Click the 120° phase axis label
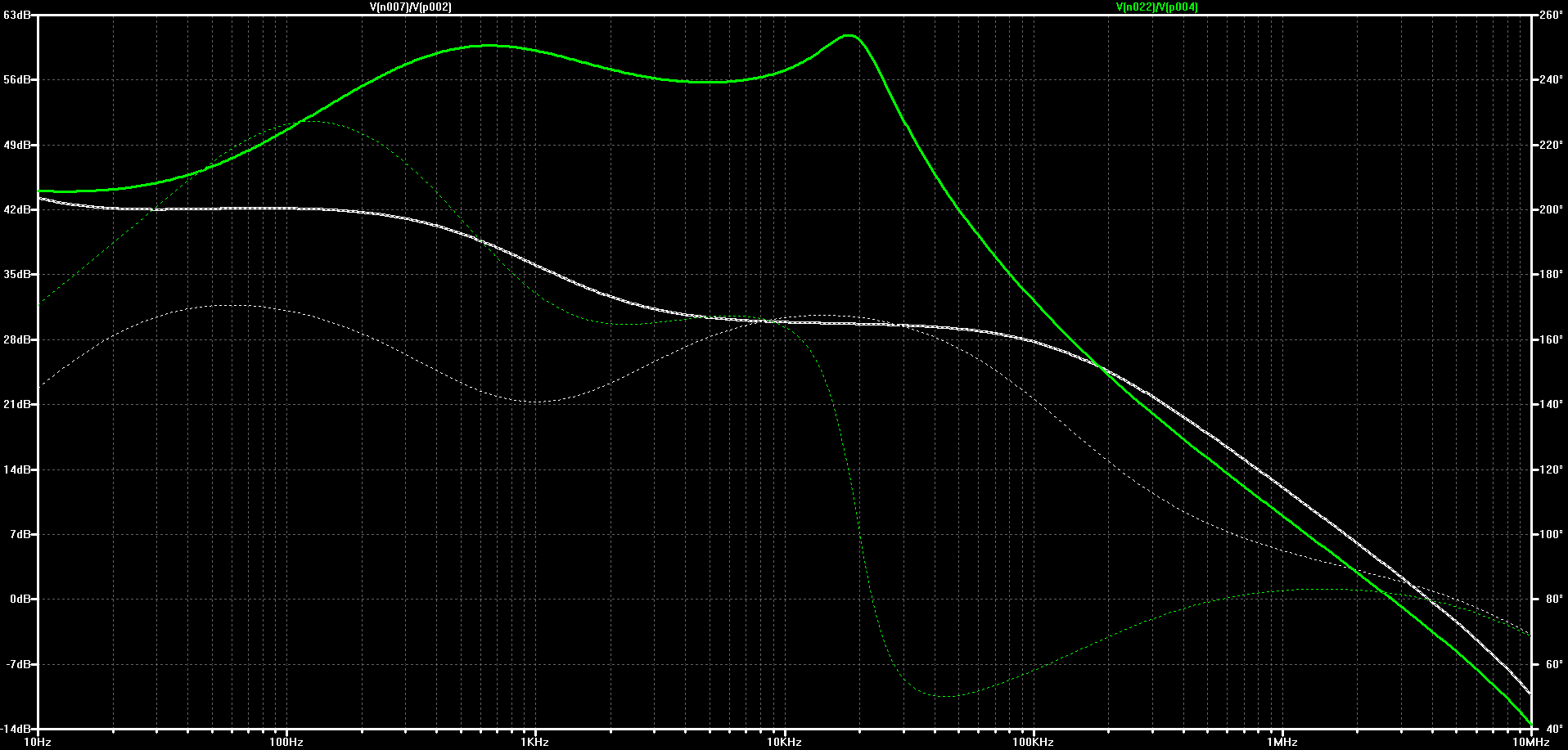This screenshot has width=1568, height=750. tap(1551, 469)
